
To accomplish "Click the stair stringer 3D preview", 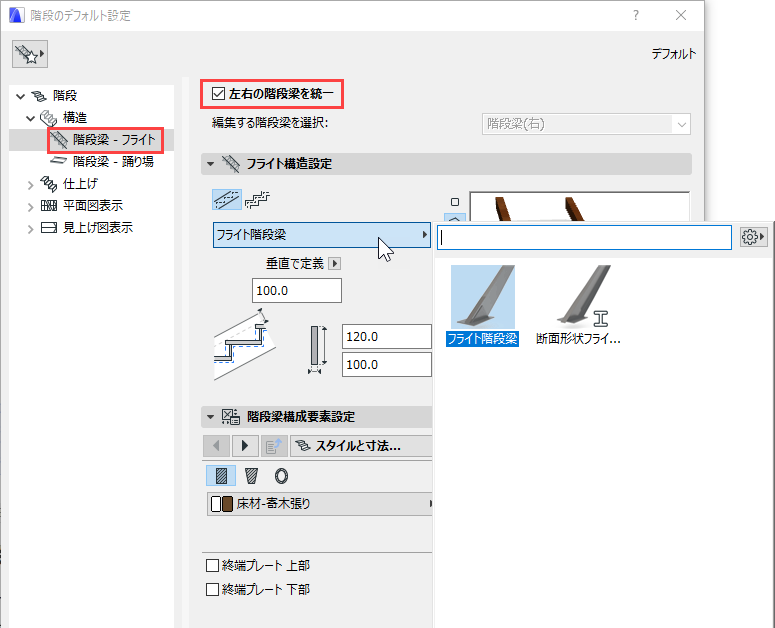I will point(579,207).
